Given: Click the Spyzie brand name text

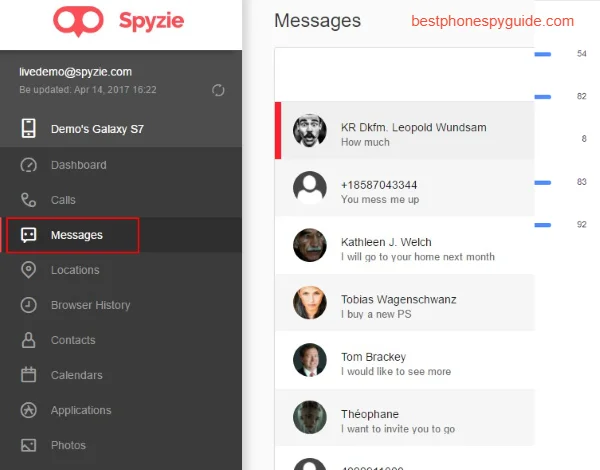Looking at the screenshot, I should [152, 21].
